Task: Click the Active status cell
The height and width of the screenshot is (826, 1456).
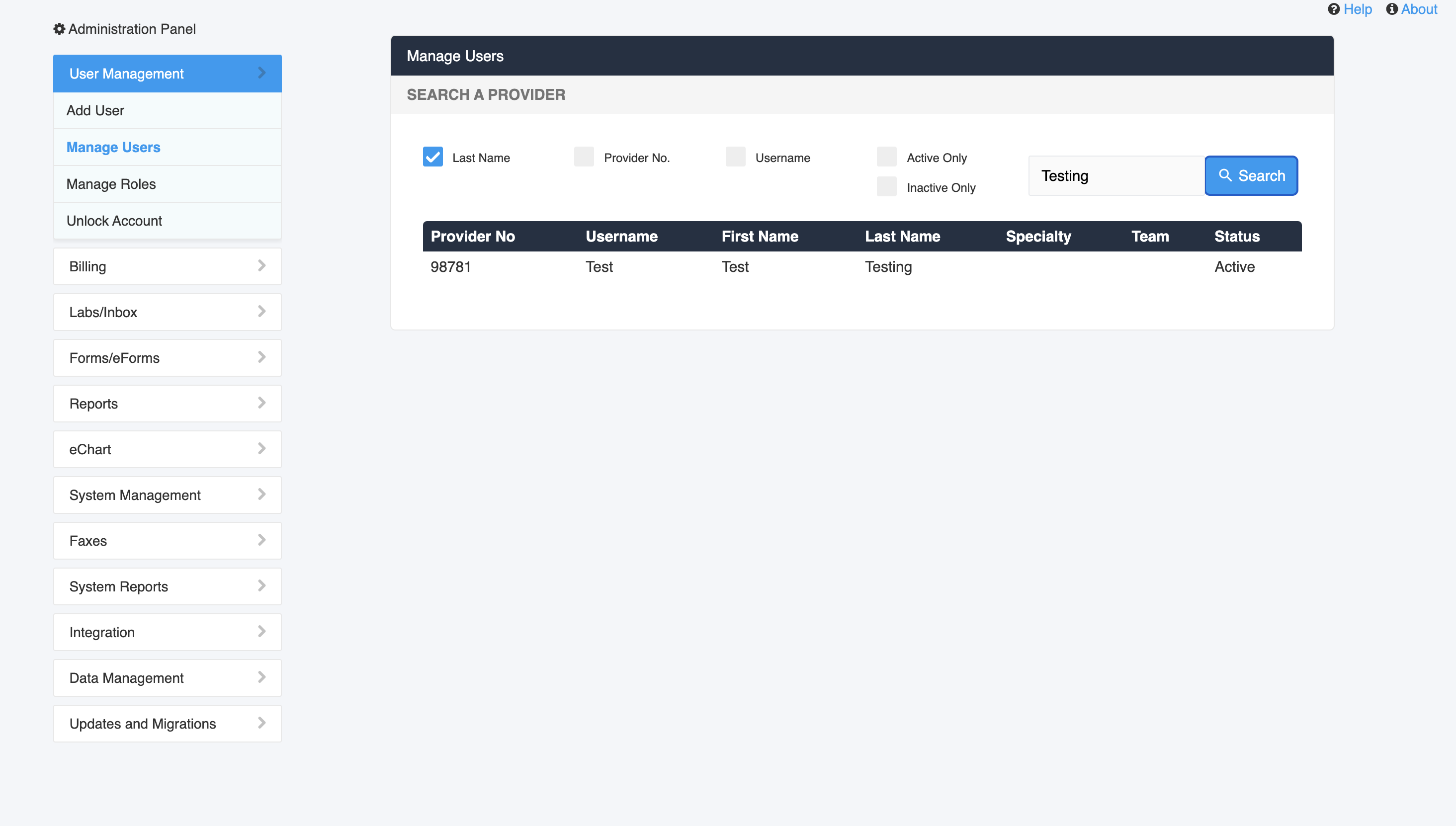Action: pyautogui.click(x=1234, y=266)
